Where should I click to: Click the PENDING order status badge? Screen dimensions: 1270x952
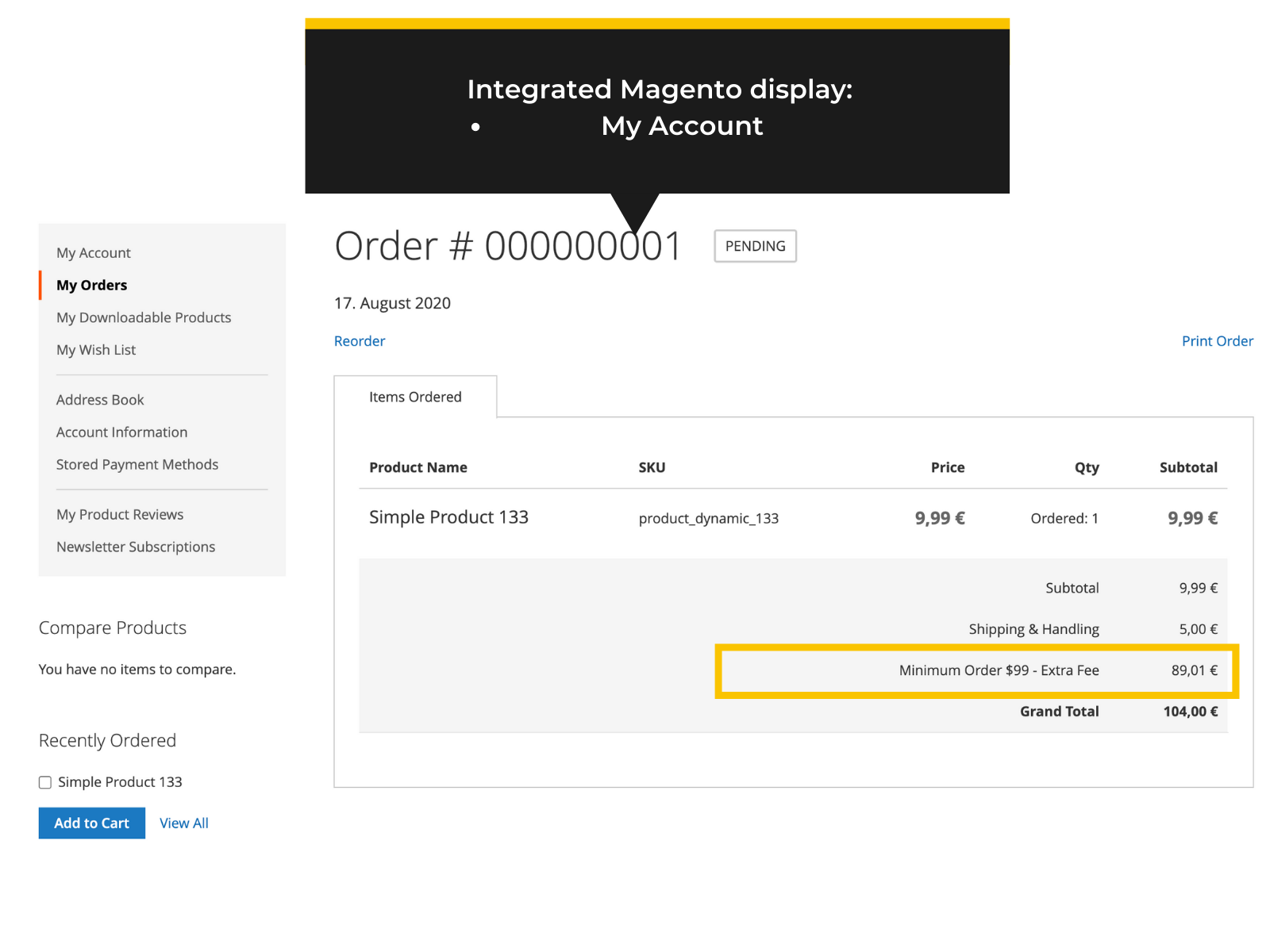click(x=755, y=246)
